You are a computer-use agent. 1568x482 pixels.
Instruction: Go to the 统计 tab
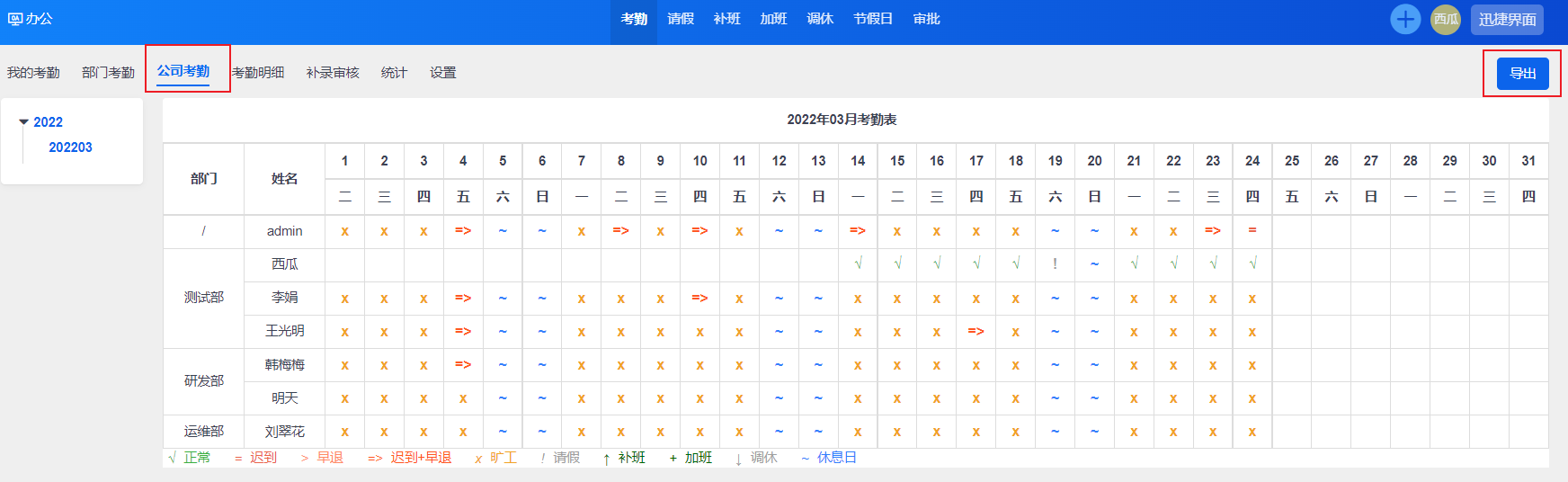[x=394, y=73]
